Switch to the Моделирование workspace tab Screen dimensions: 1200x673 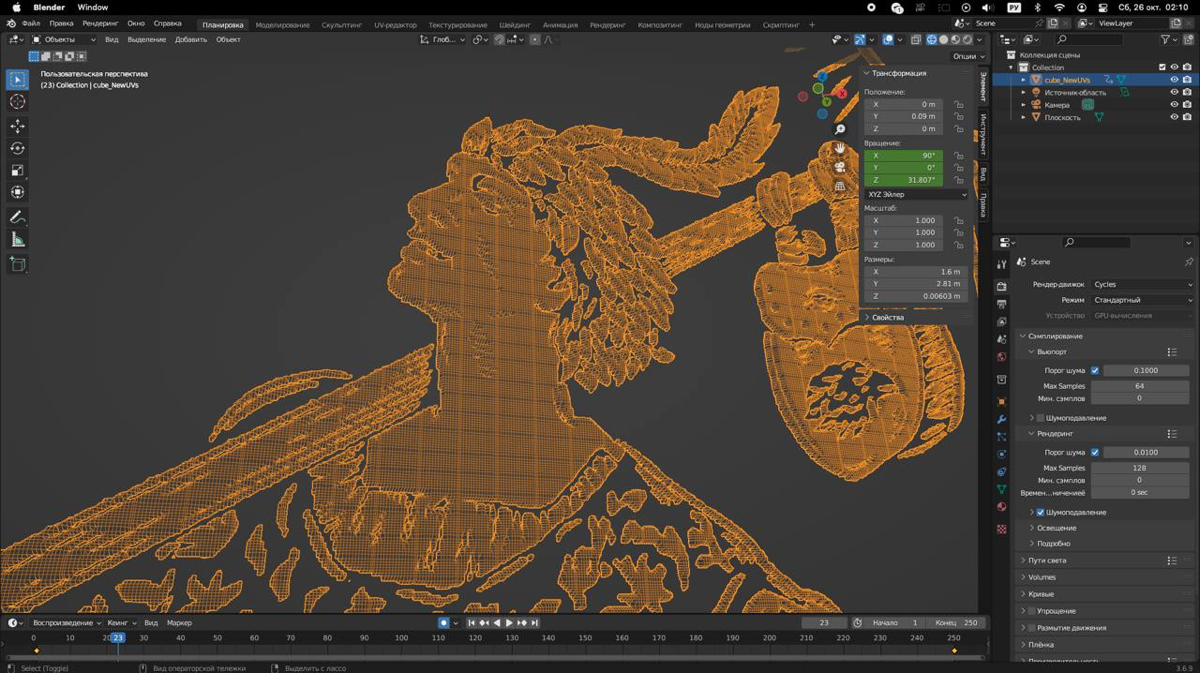coord(282,25)
